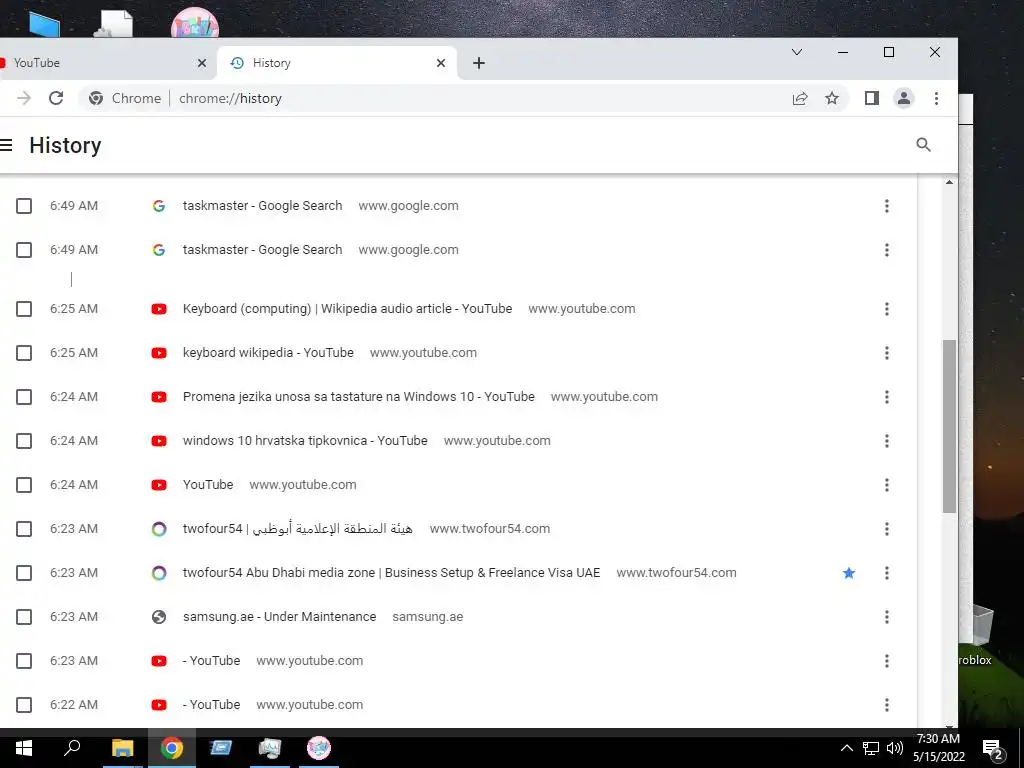The image size is (1024, 768).
Task: Reload the page with the refresh icon
Action: coord(56,98)
